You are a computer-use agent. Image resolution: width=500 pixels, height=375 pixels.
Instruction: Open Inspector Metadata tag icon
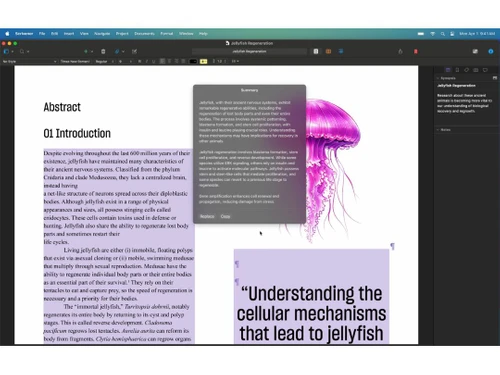[467, 70]
